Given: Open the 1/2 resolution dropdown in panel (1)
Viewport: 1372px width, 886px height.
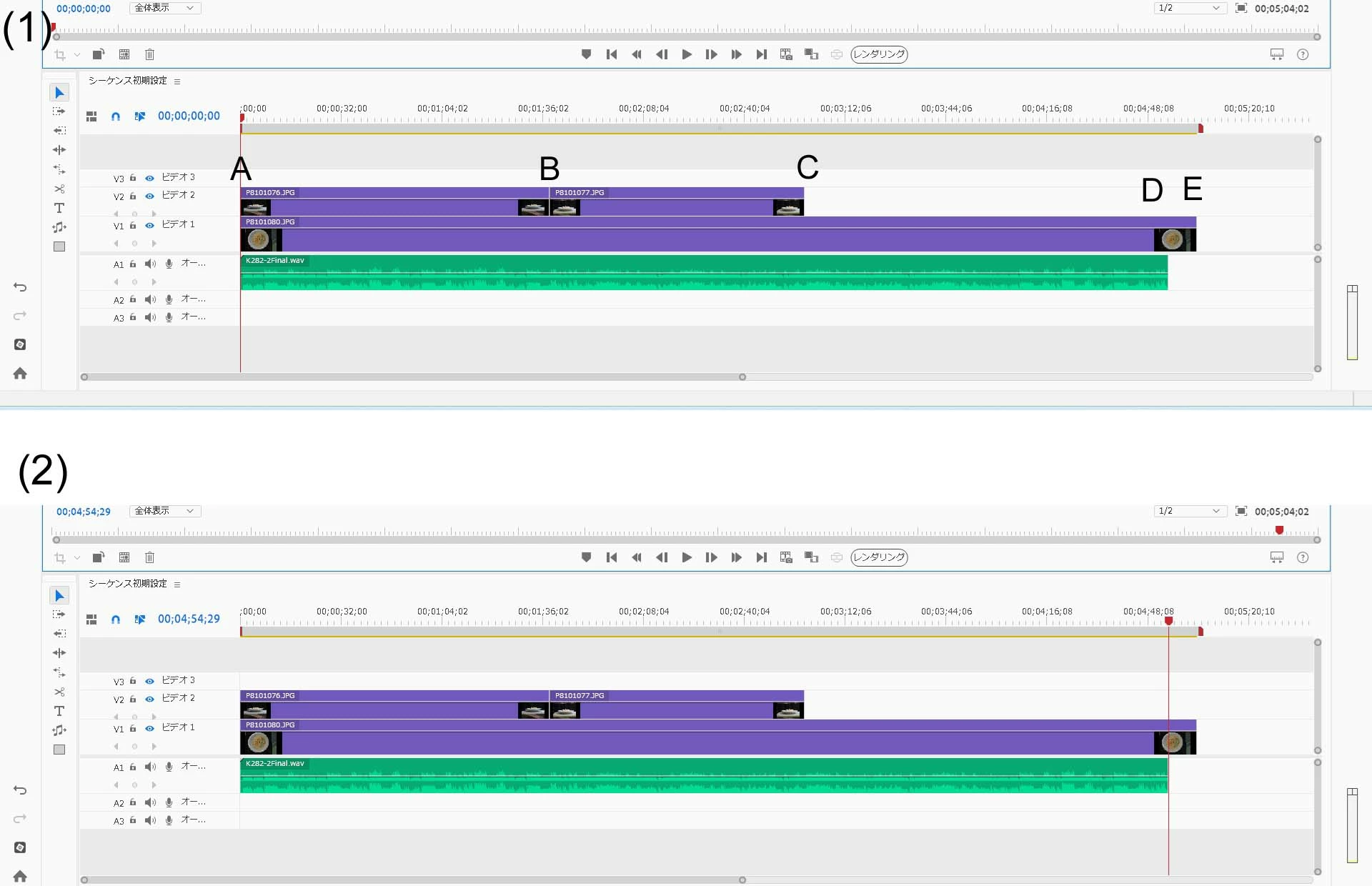Looking at the screenshot, I should coord(1190,9).
